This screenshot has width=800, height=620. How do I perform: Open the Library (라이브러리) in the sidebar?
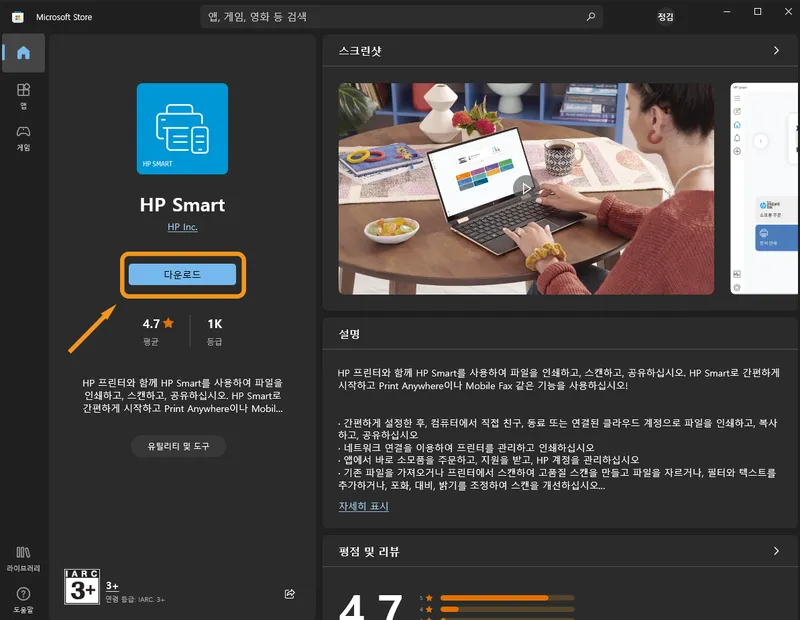click(x=23, y=559)
